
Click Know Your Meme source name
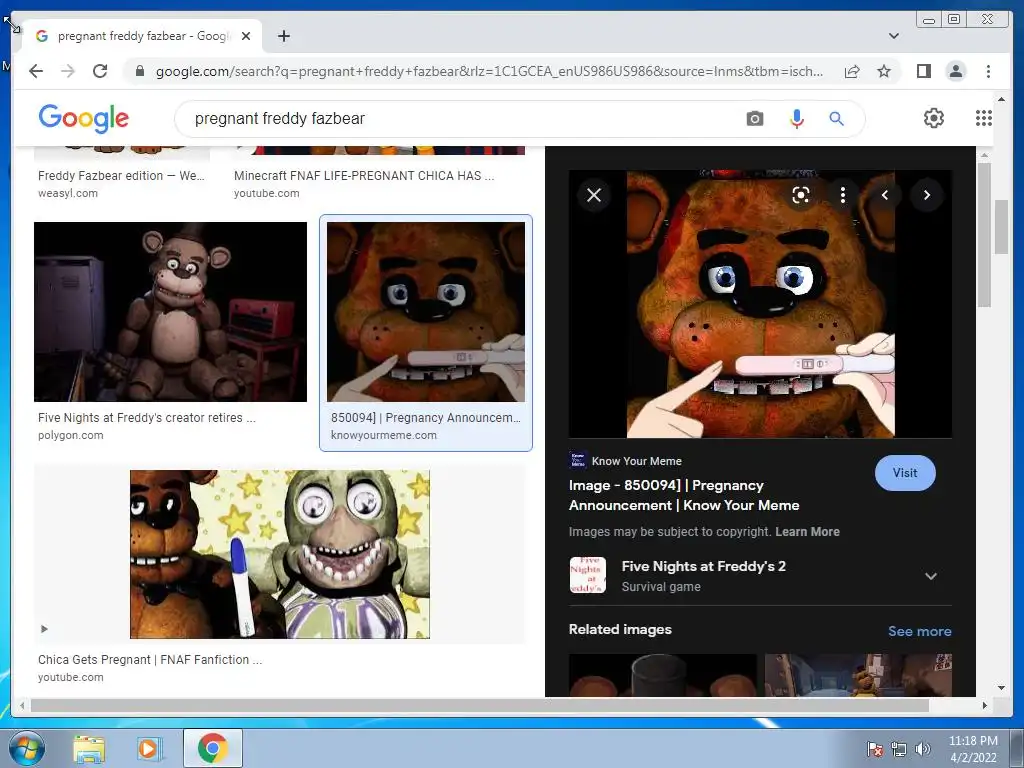tap(637, 461)
